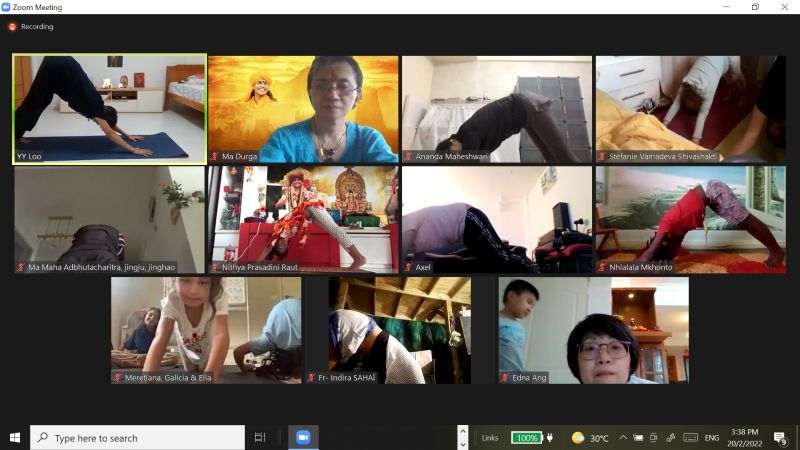The height and width of the screenshot is (450, 800).
Task: Open the Windows Start menu
Action: [x=15, y=437]
